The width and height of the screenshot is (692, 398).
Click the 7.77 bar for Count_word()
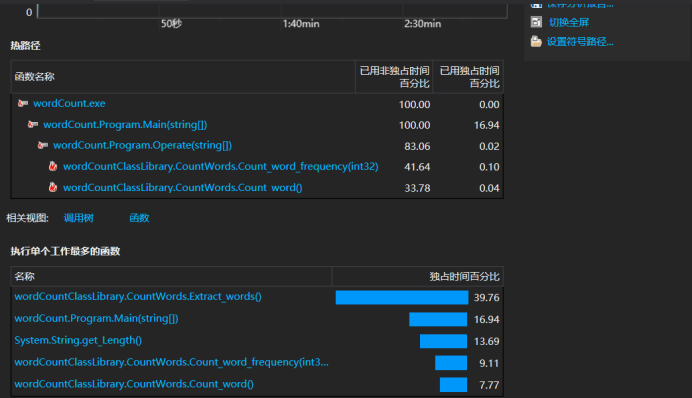(453, 385)
